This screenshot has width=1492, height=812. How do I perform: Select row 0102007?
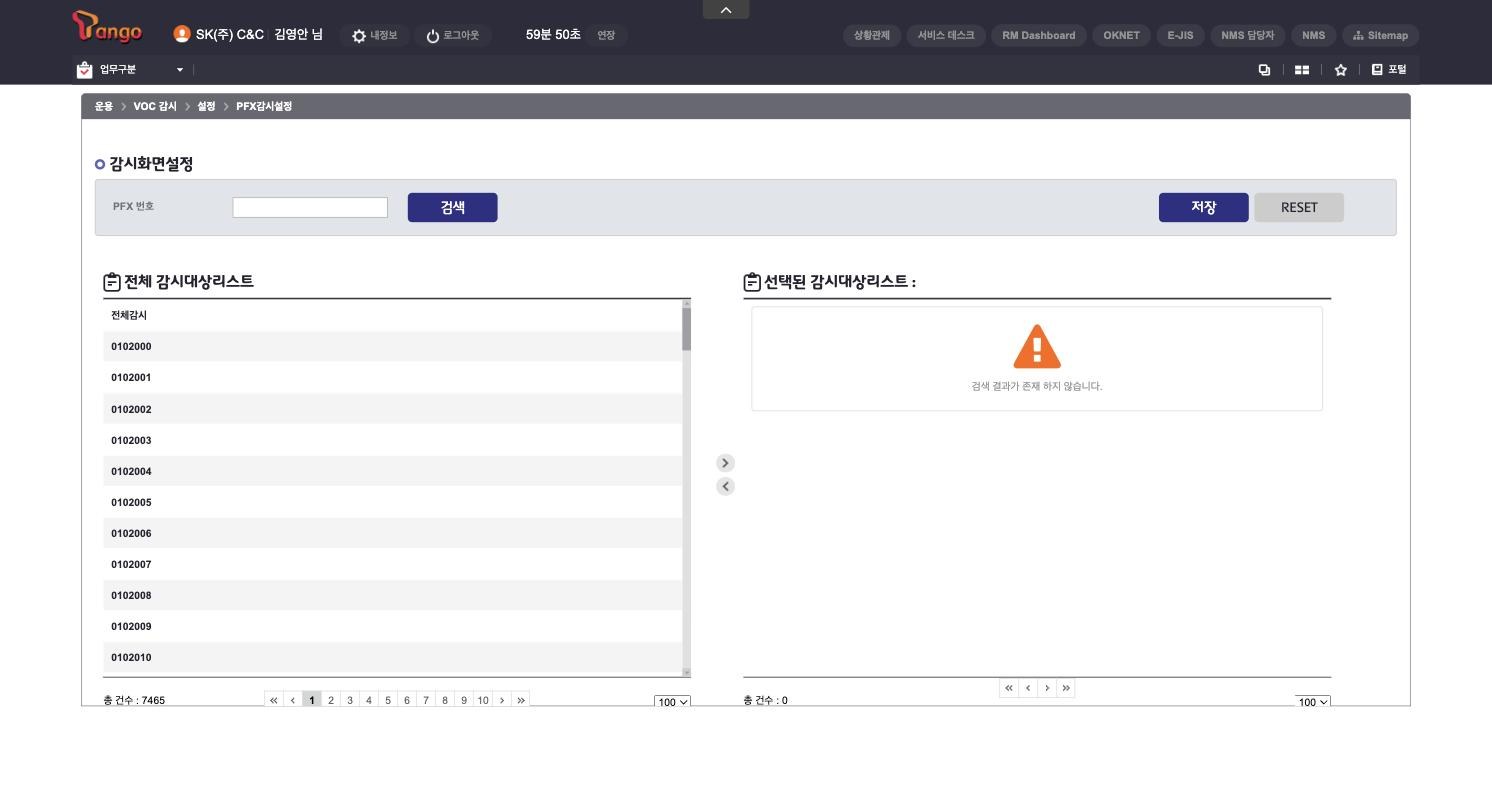(x=393, y=565)
